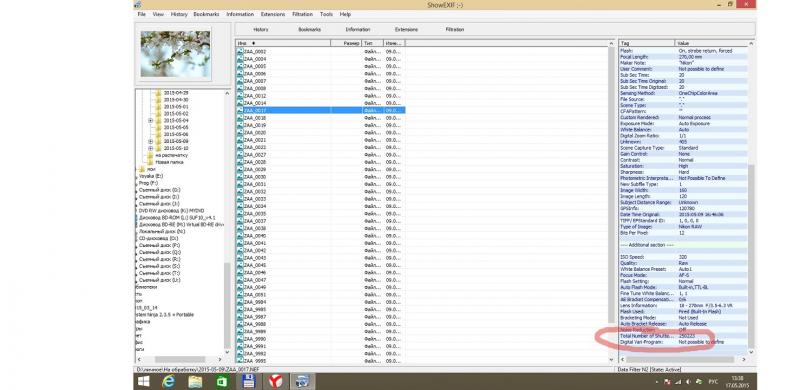
Task: Sort the file list by the name column header
Action: click(x=283, y=43)
